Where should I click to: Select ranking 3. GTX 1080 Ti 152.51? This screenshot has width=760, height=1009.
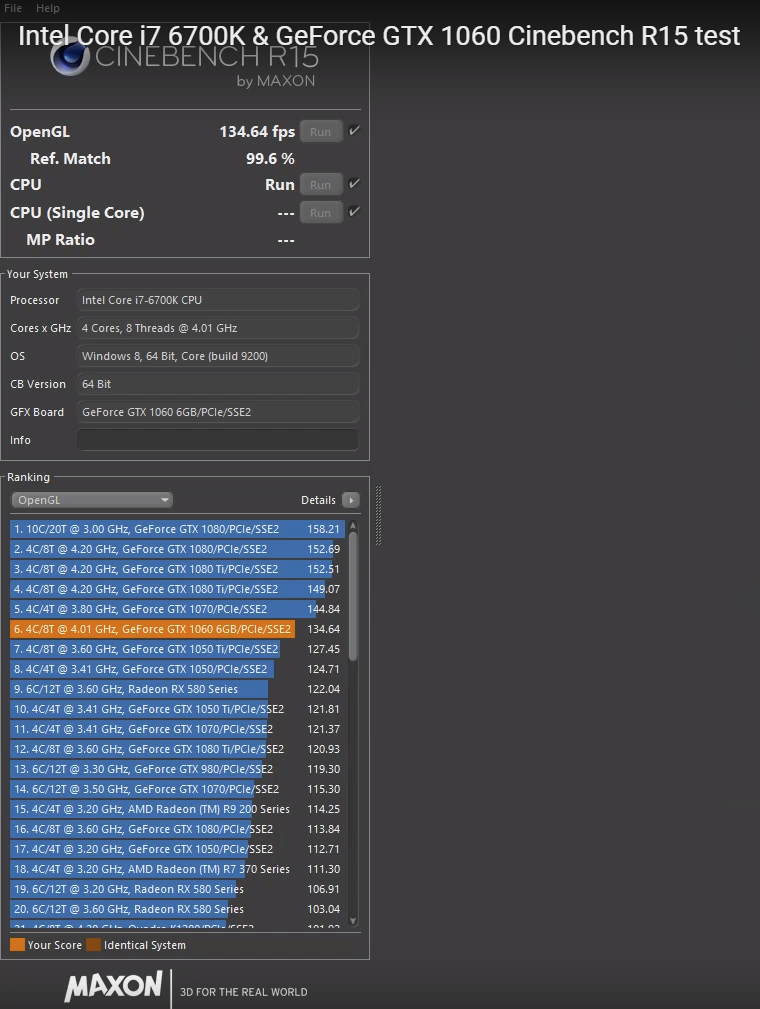[178, 569]
